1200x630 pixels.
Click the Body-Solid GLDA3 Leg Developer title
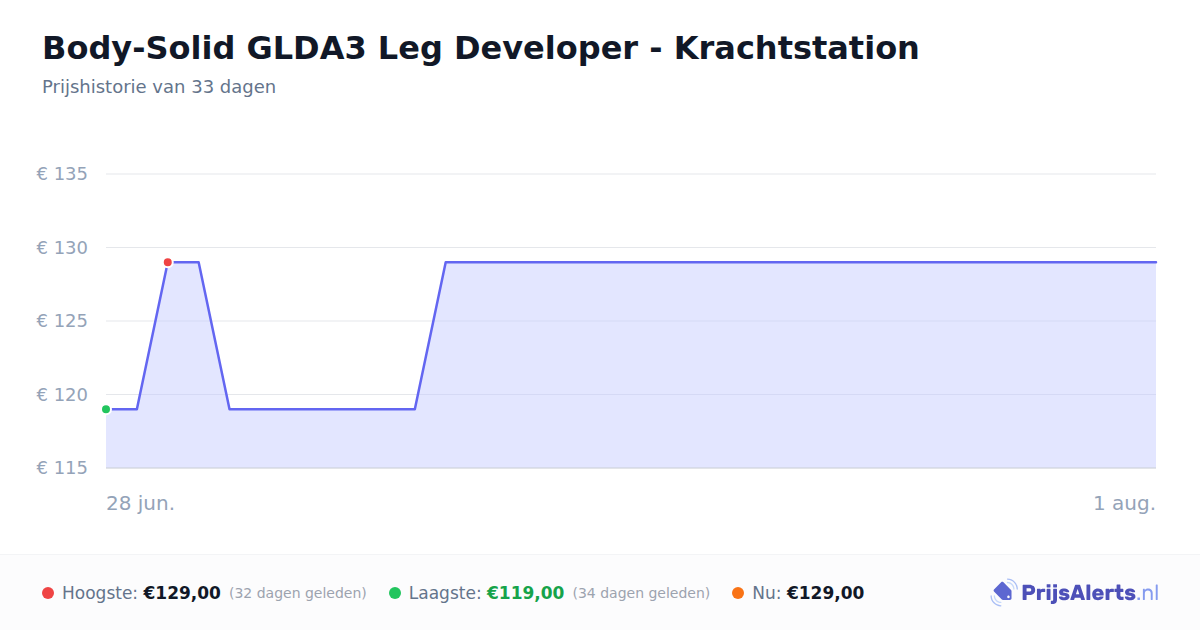point(480,47)
